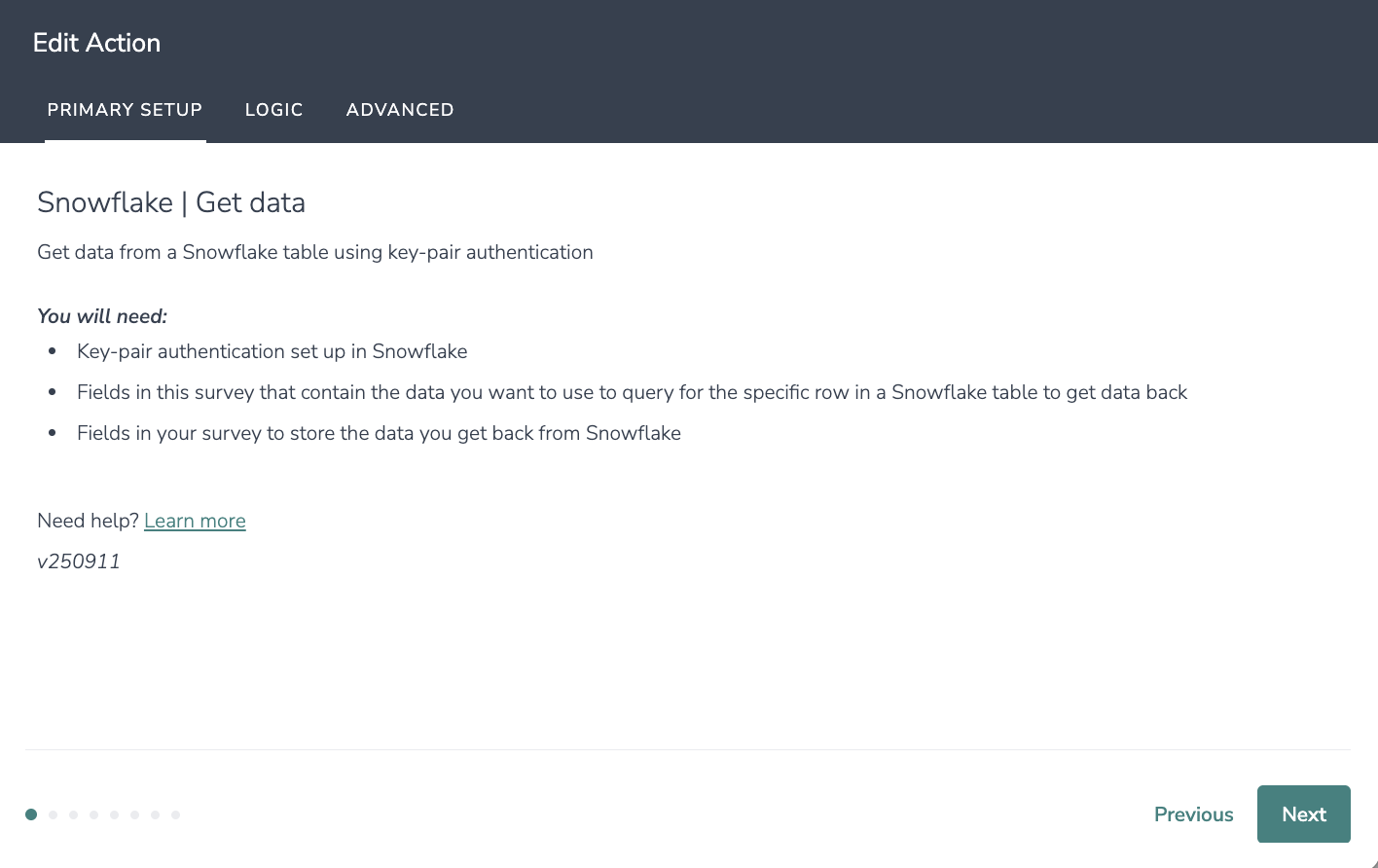
Task: Jump to the second step dot
Action: (53, 814)
